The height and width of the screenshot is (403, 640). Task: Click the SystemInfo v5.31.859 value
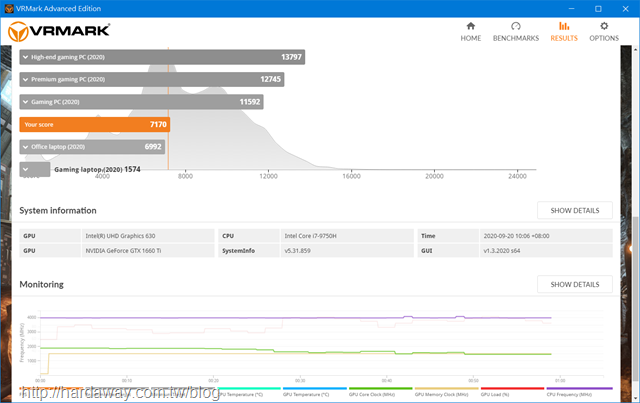point(297,251)
